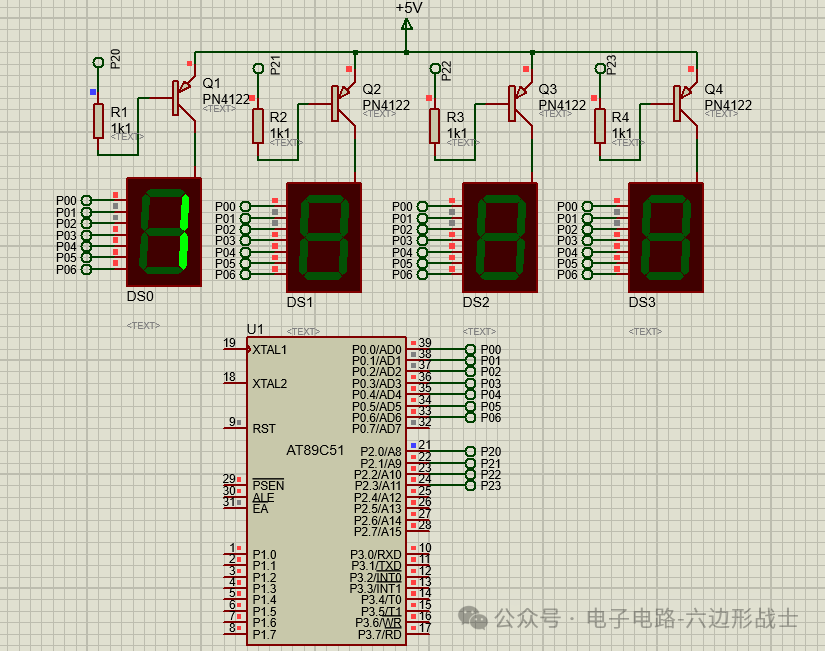825x651 pixels.
Task: Click the "1k1" value beside R1
Action: [121, 128]
